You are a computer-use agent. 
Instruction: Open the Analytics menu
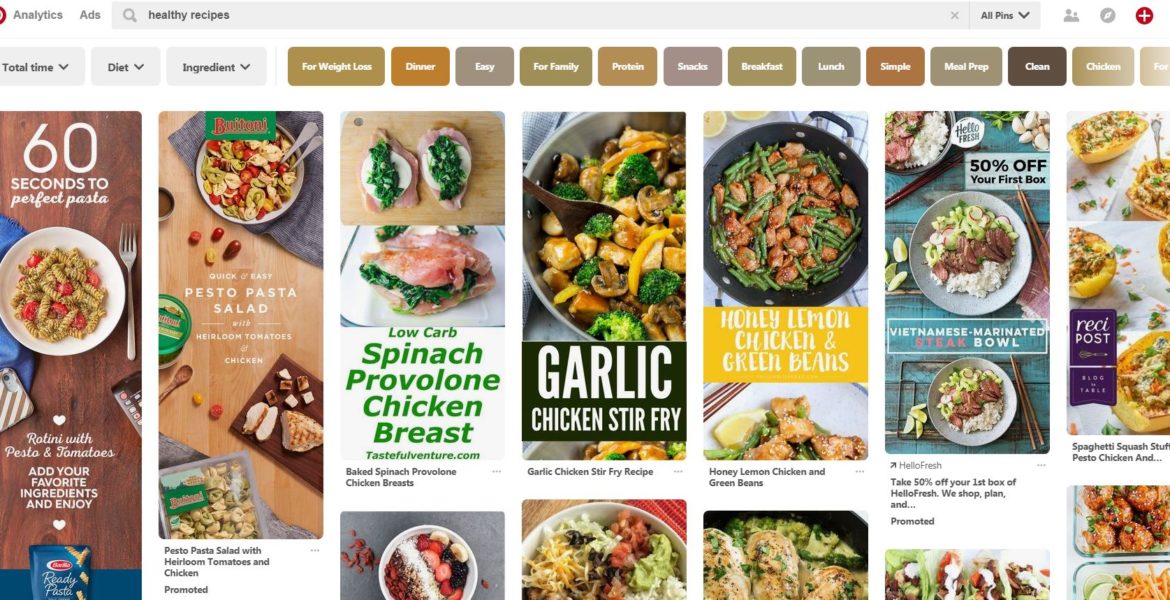[38, 15]
